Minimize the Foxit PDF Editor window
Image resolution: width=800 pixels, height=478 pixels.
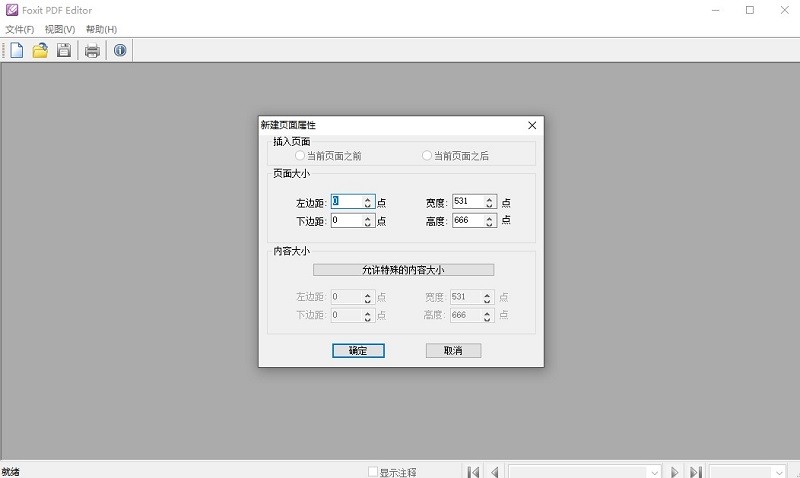(716, 10)
